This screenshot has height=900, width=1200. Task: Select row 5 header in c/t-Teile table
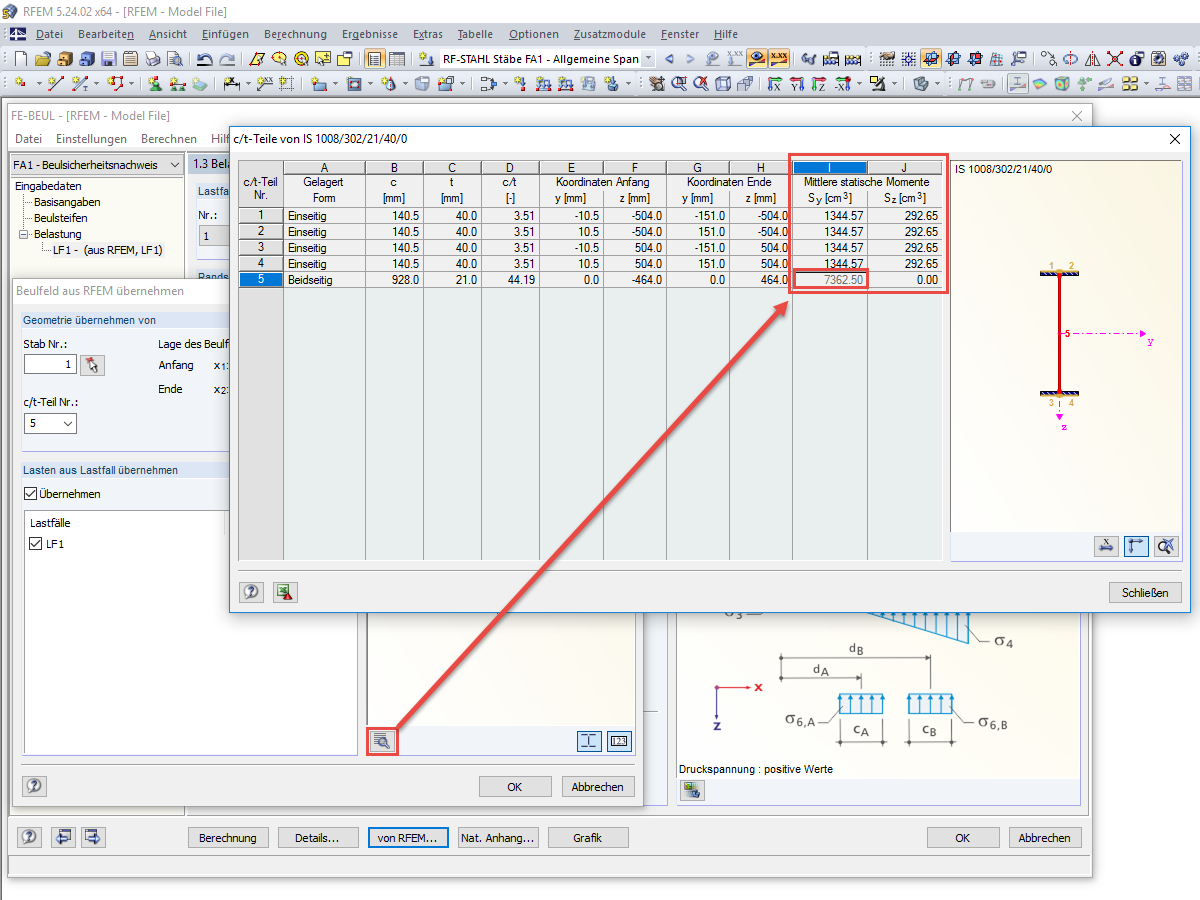point(261,281)
